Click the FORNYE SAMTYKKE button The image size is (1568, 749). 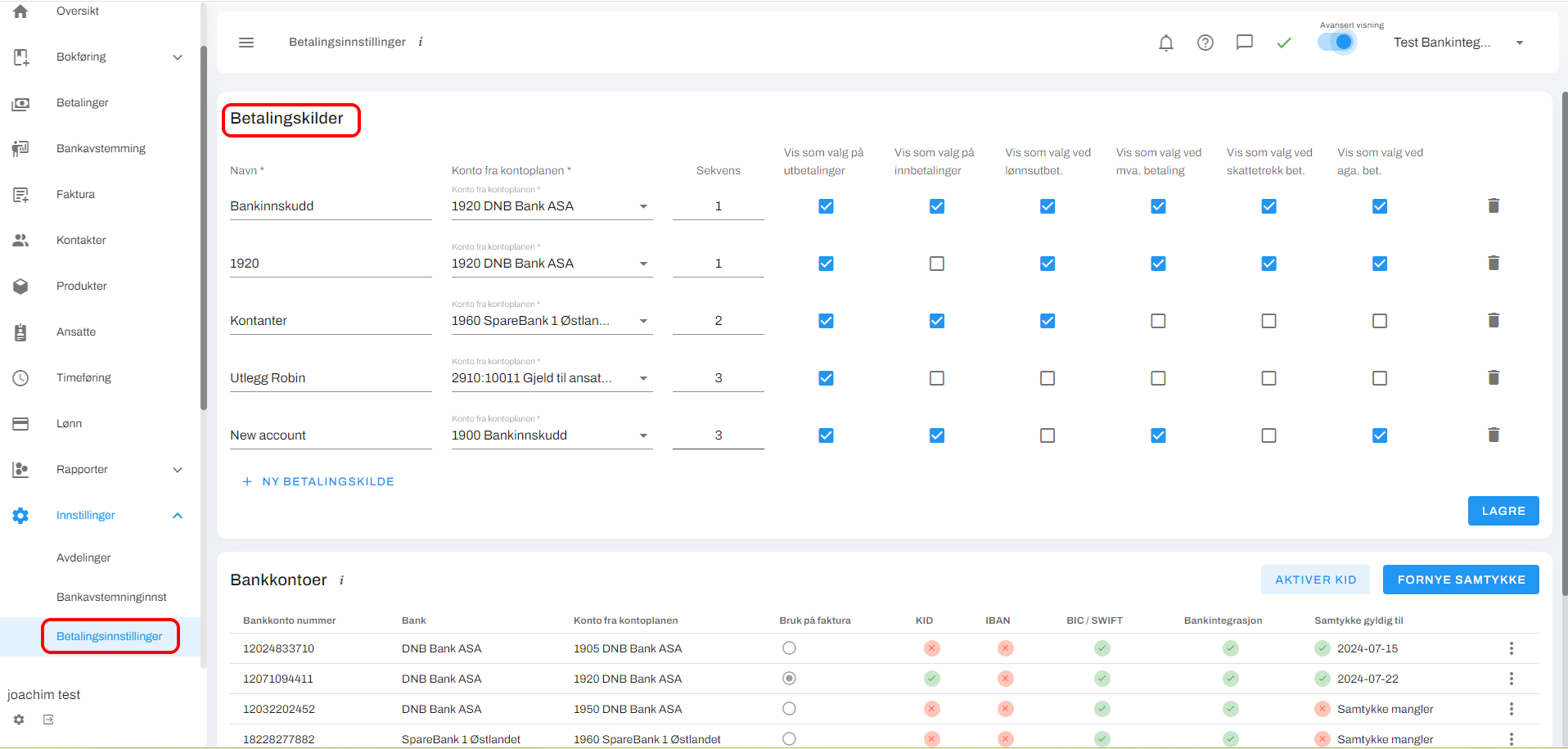(1461, 580)
